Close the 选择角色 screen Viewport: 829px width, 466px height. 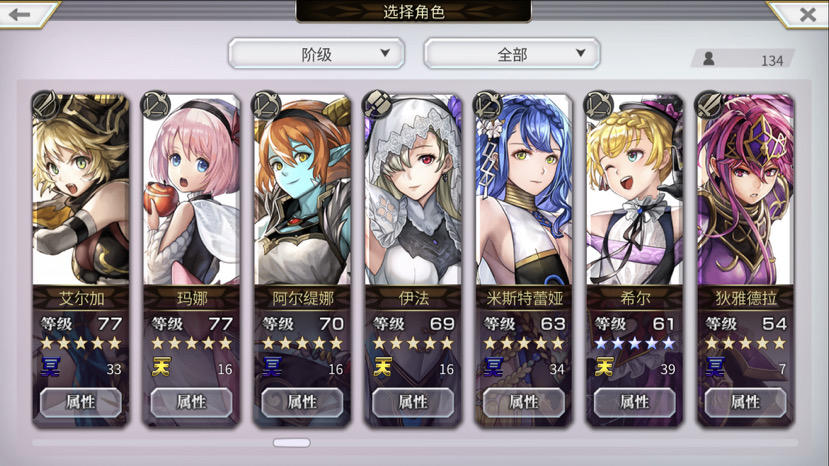click(807, 14)
